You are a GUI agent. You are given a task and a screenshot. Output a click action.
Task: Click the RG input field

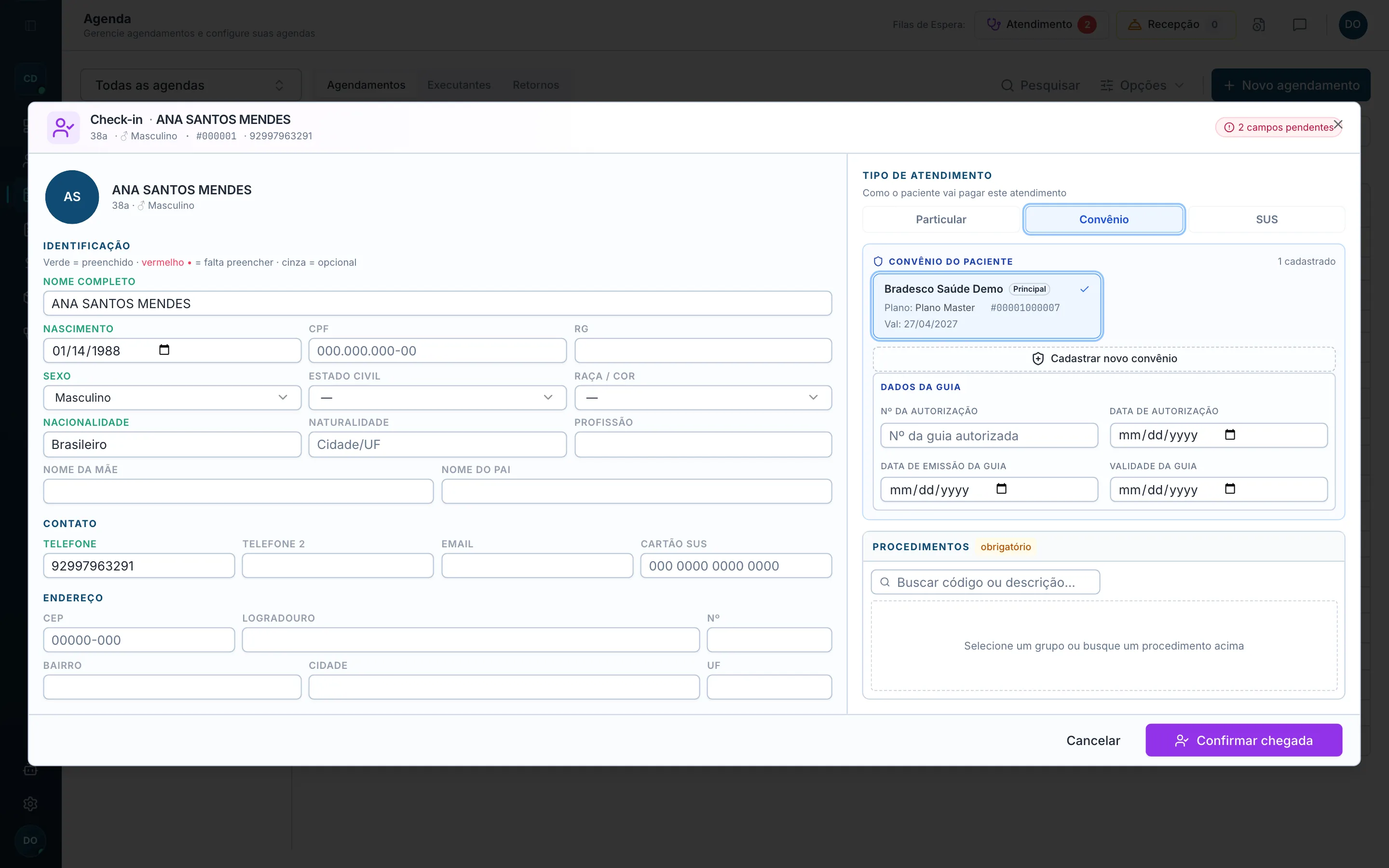[x=703, y=350]
